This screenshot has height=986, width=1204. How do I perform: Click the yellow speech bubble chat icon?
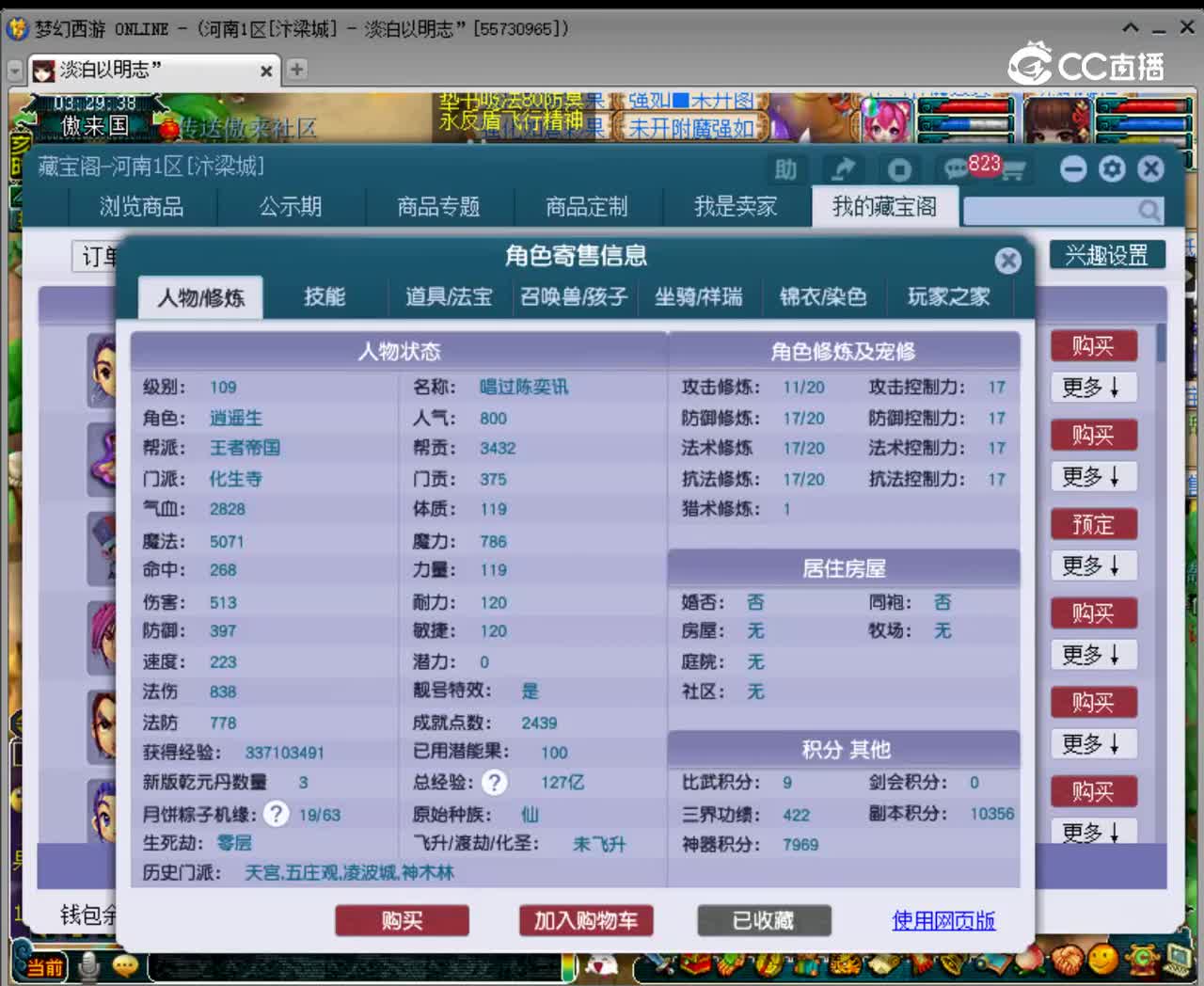[125, 965]
